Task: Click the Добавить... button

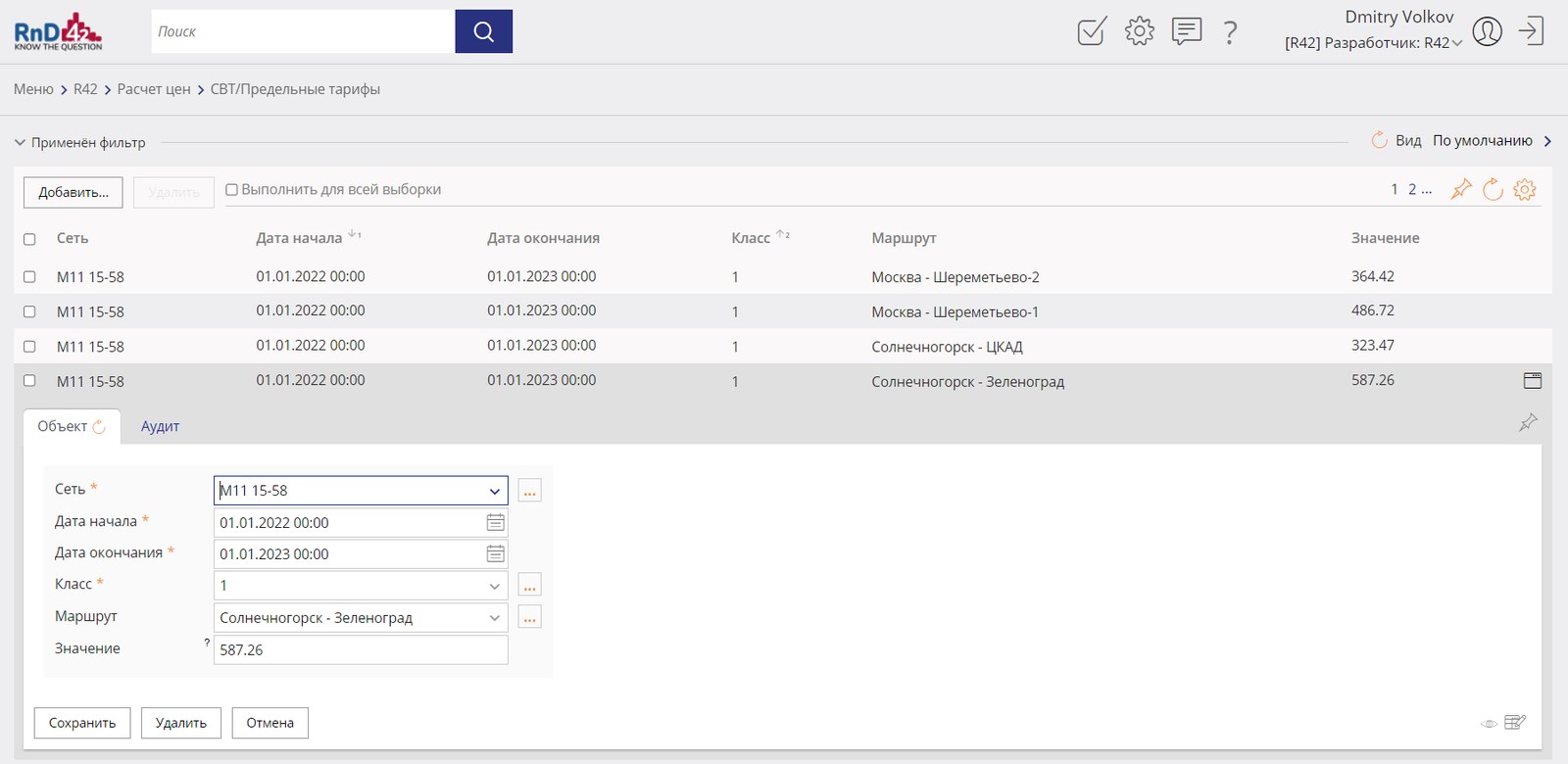Action: (73, 192)
